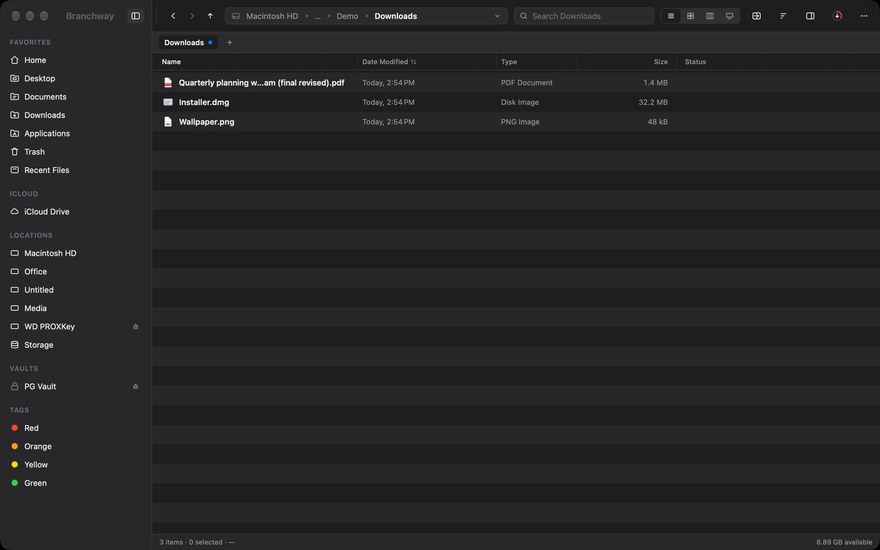The width and height of the screenshot is (880, 550).
Task: Click the Installer.dmg disk image icon
Action: (x=168, y=102)
